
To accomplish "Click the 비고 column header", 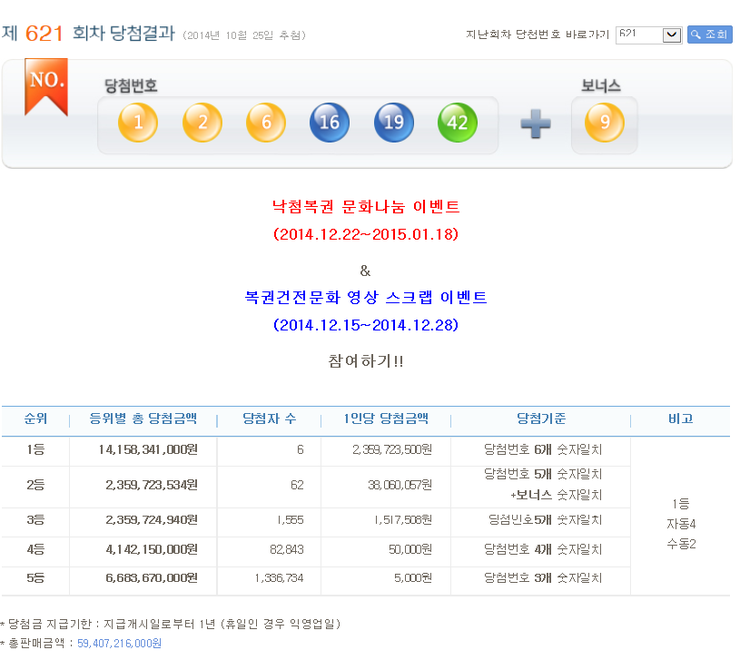I will 681,419.
